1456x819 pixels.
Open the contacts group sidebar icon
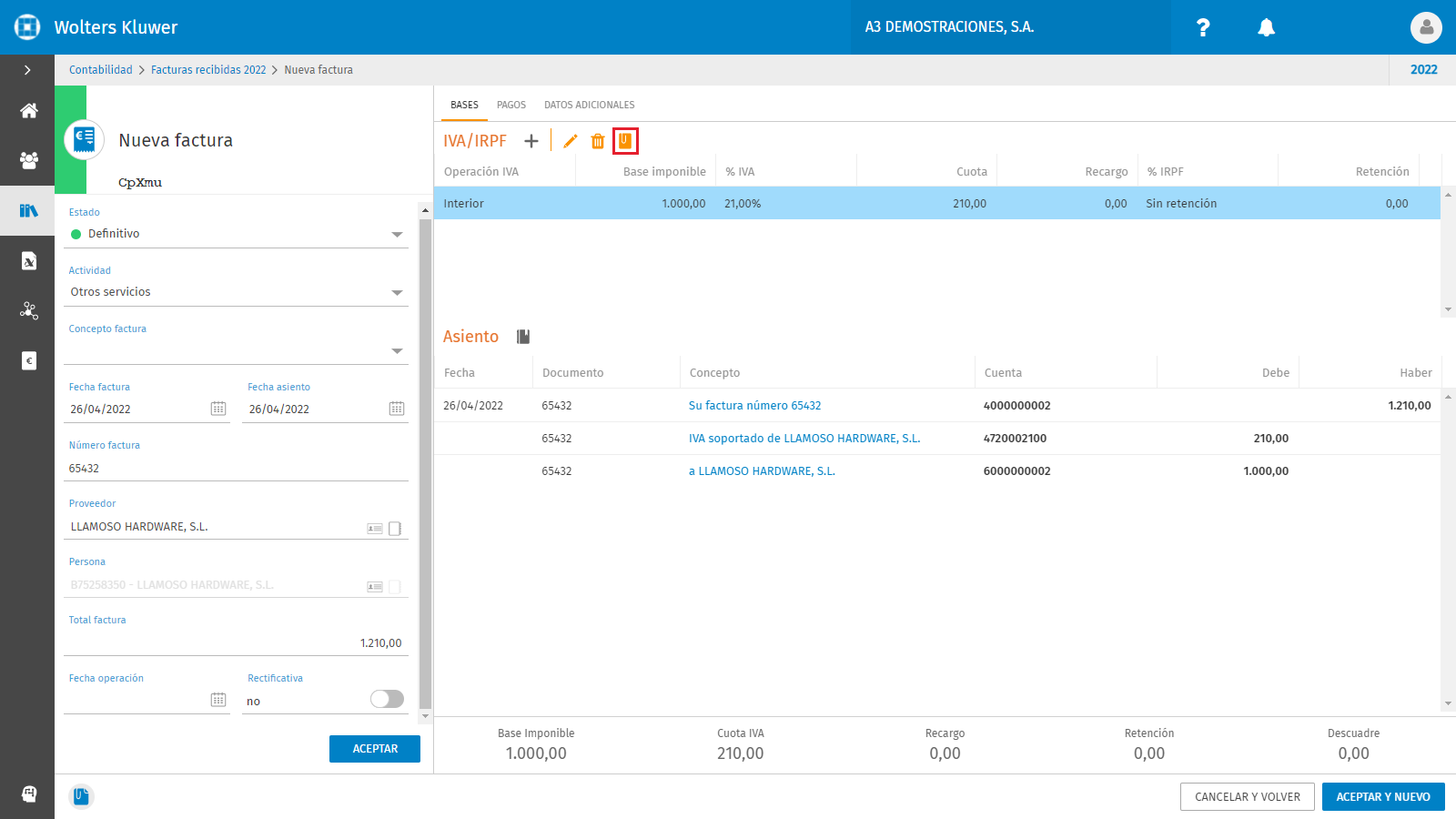tap(28, 160)
